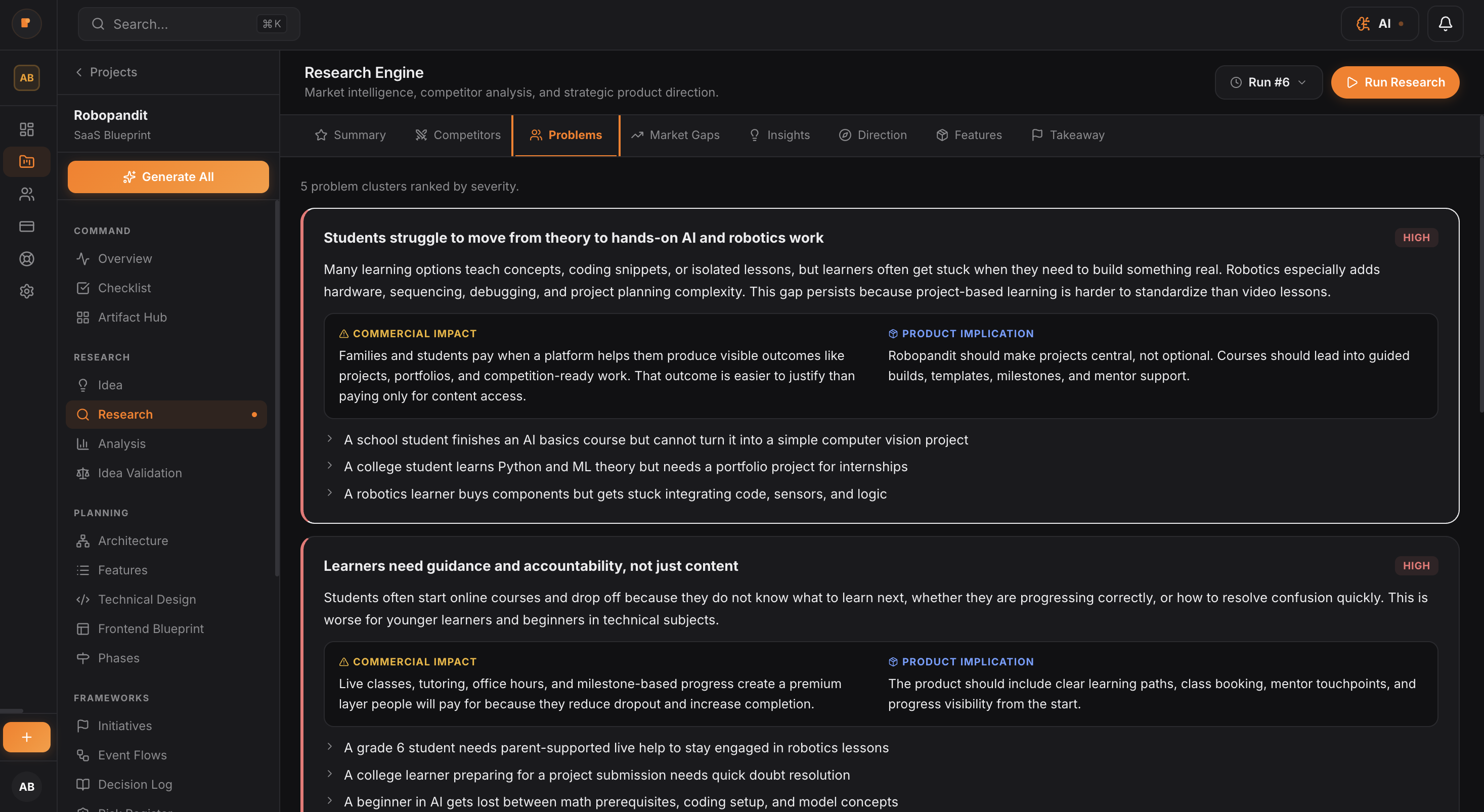Open the Settings gear icon
1484x812 pixels.
pos(26,291)
